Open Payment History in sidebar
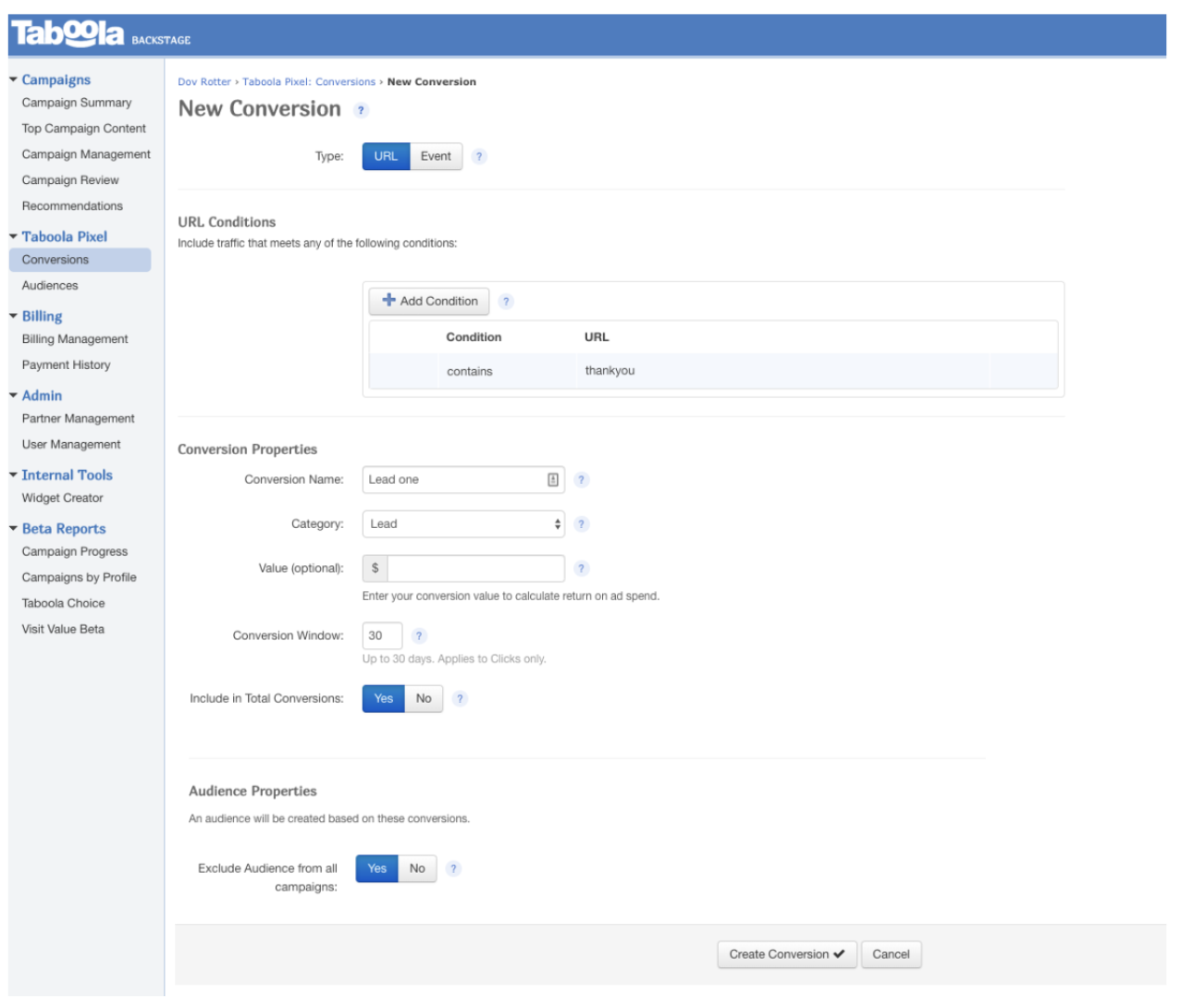Image resolution: width=1182 pixels, height=1008 pixels. click(66, 365)
